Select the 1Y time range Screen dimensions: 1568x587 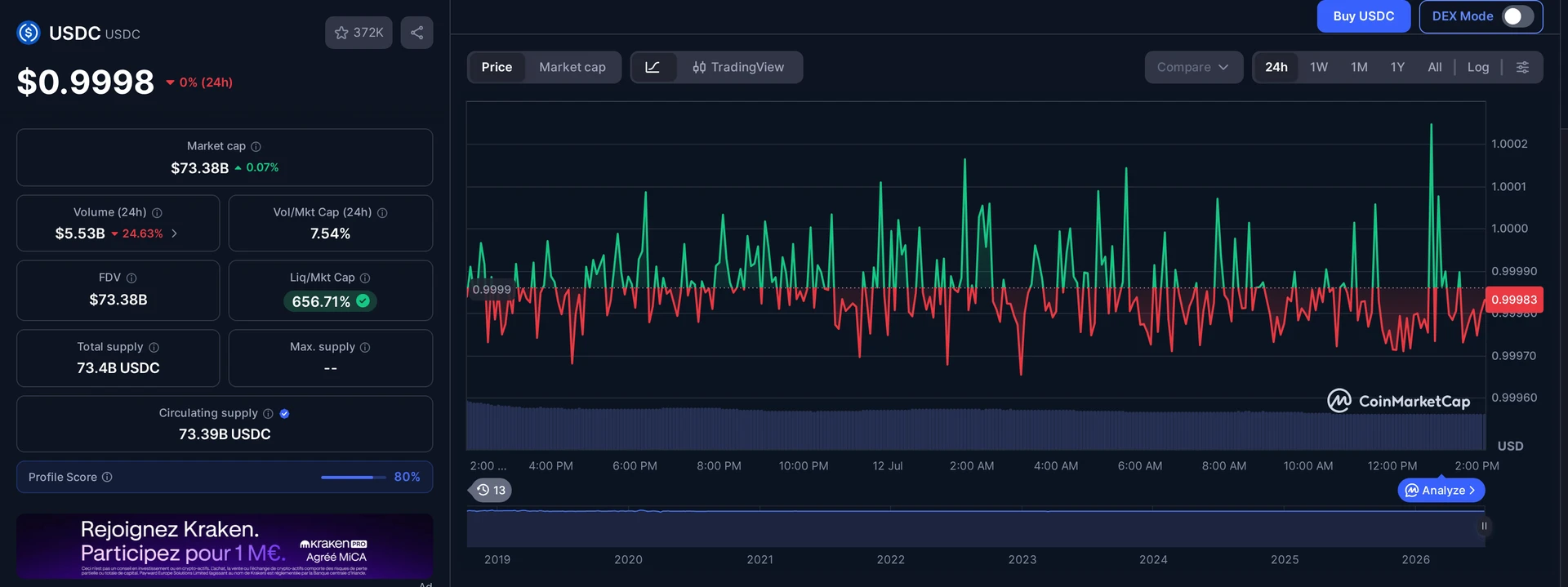(1397, 67)
